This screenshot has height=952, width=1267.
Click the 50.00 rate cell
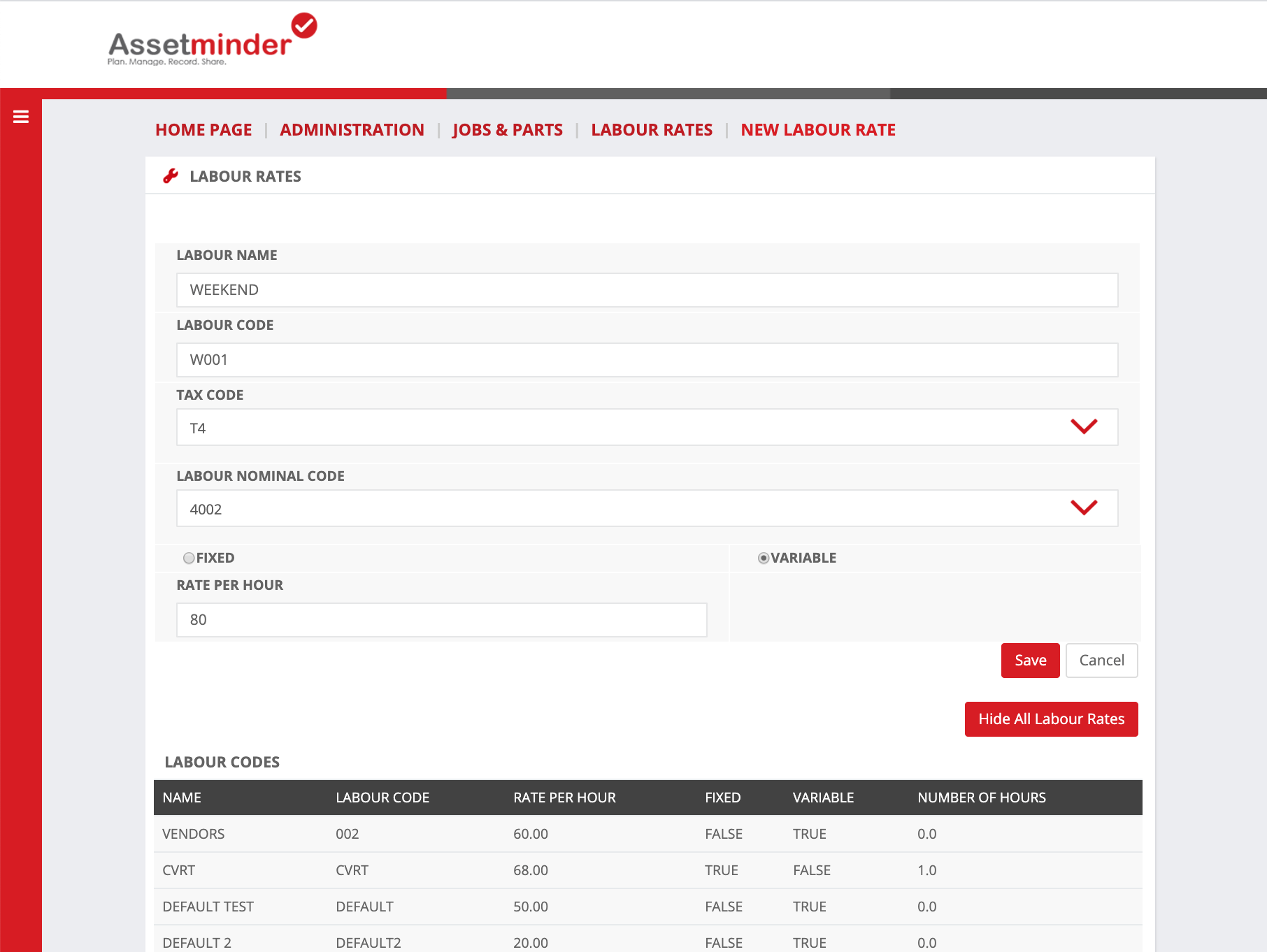(531, 907)
